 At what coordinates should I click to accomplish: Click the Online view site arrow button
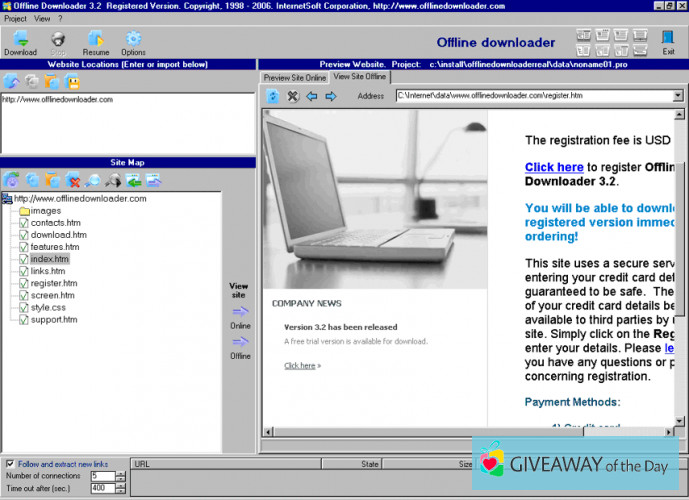240,312
